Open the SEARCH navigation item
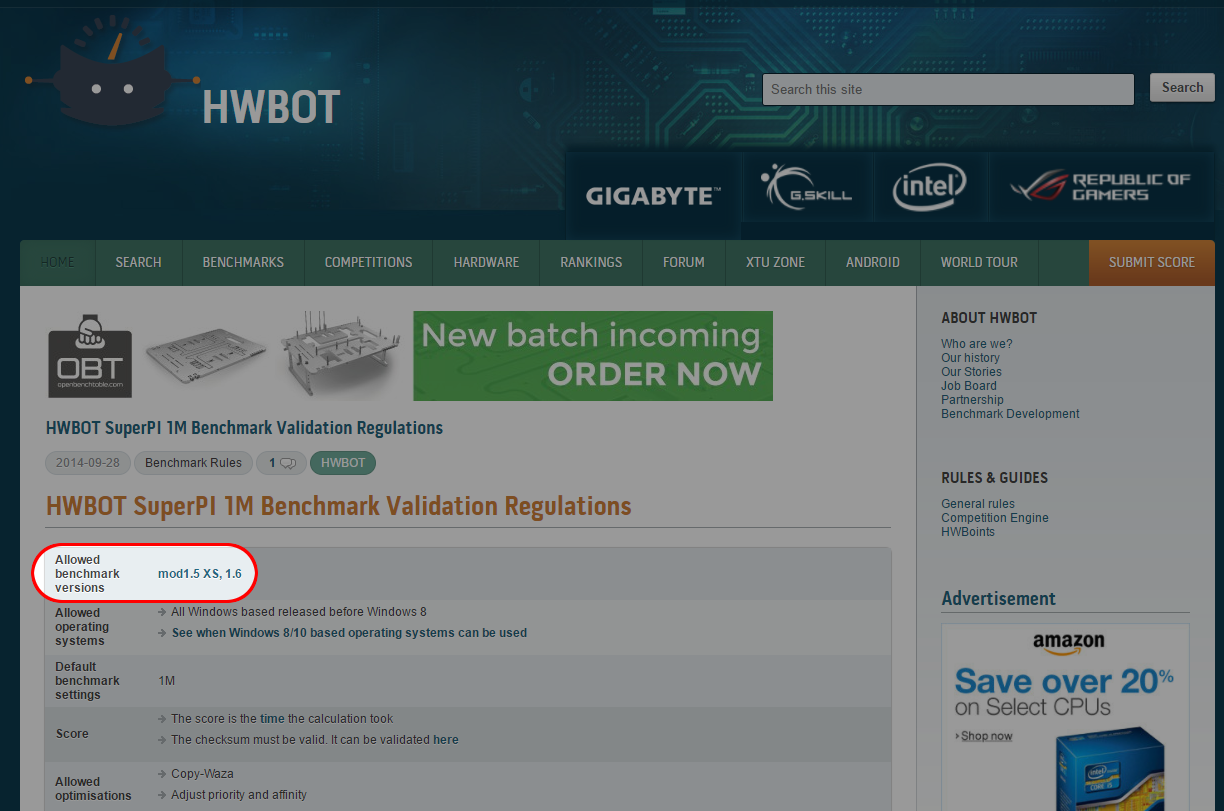 138,262
